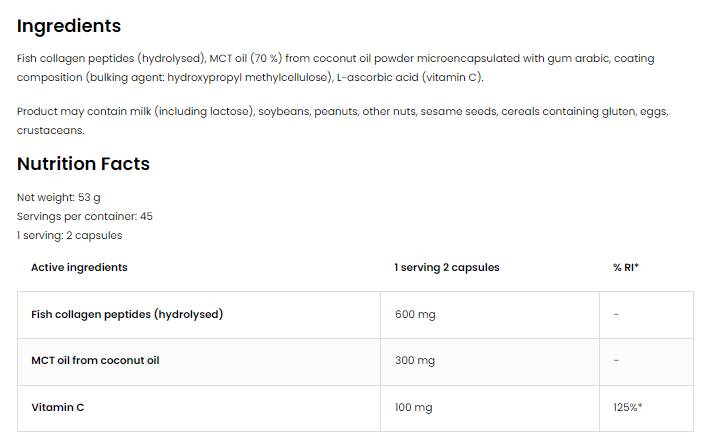Click the '1 serving 2 capsules' column header
Image resolution: width=714 pixels, height=447 pixels.
[x=447, y=267]
